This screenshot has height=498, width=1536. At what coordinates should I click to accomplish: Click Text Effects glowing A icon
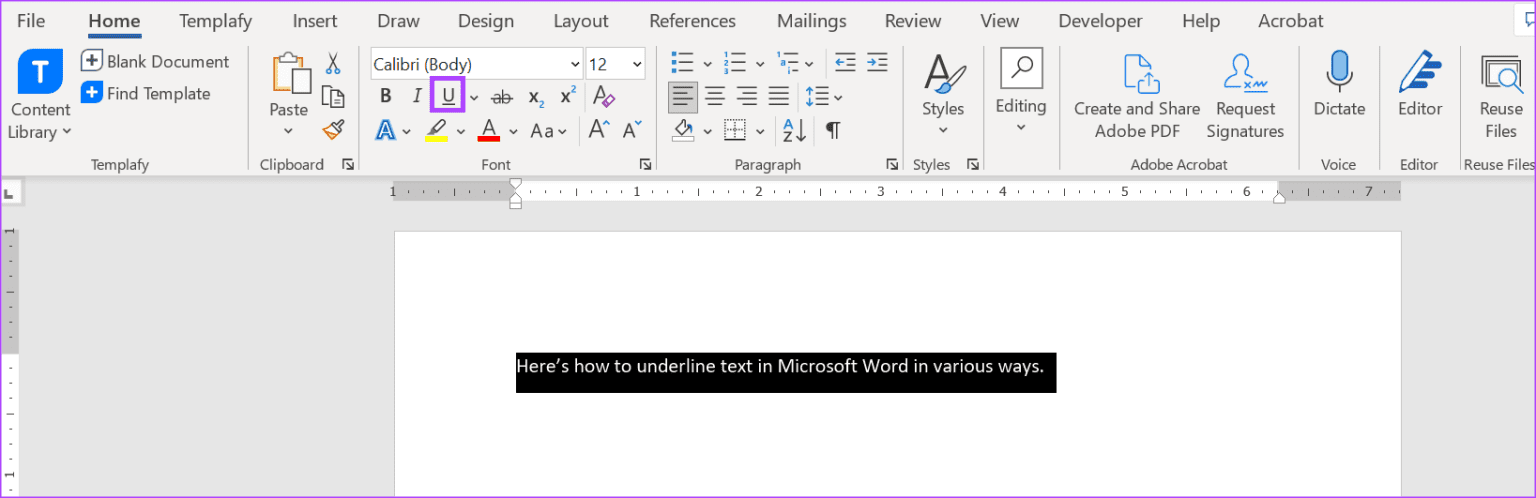pyautogui.click(x=386, y=131)
